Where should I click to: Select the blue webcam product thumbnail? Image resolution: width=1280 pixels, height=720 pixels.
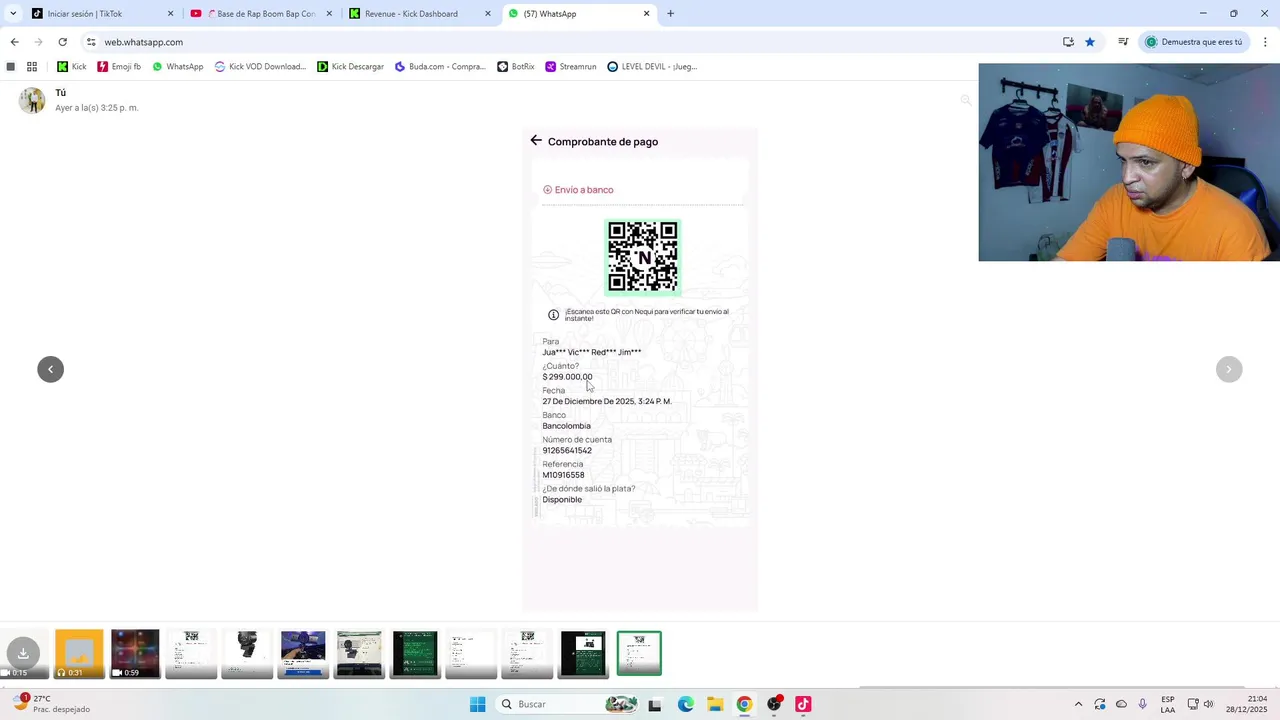(303, 654)
